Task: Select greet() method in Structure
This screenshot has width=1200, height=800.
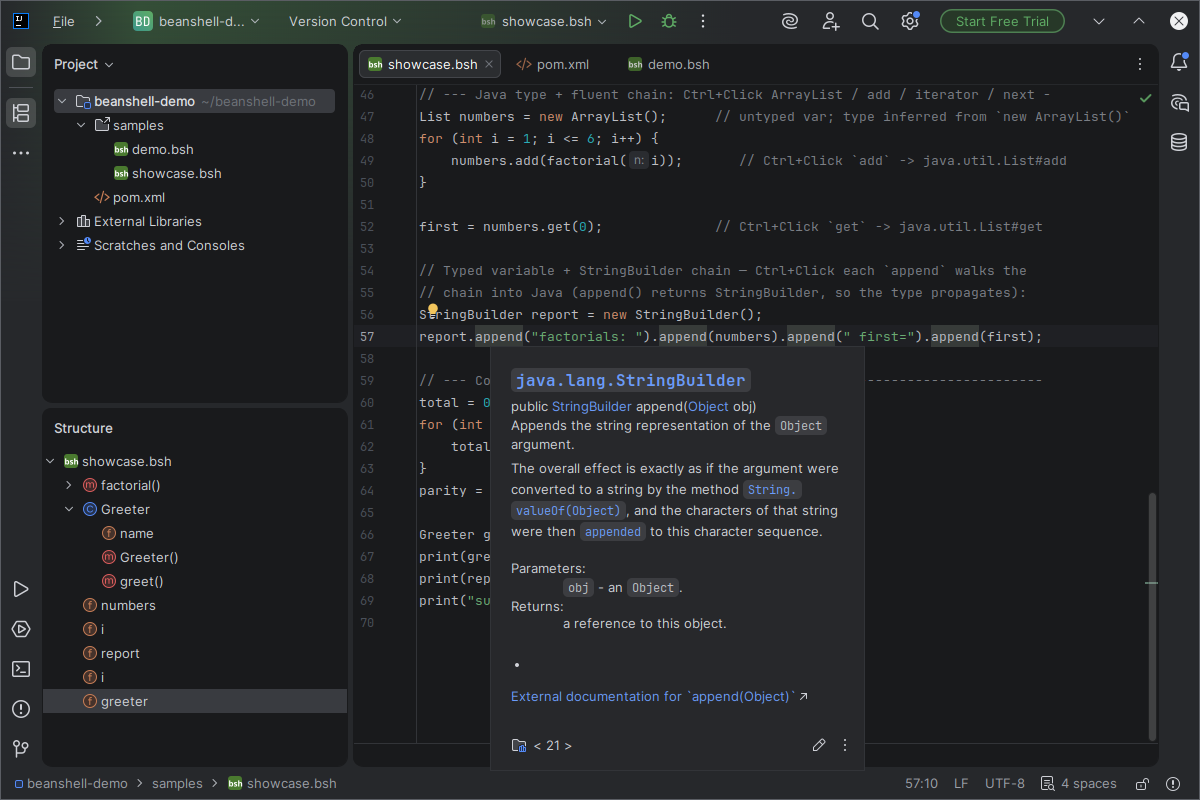Action: (x=141, y=581)
